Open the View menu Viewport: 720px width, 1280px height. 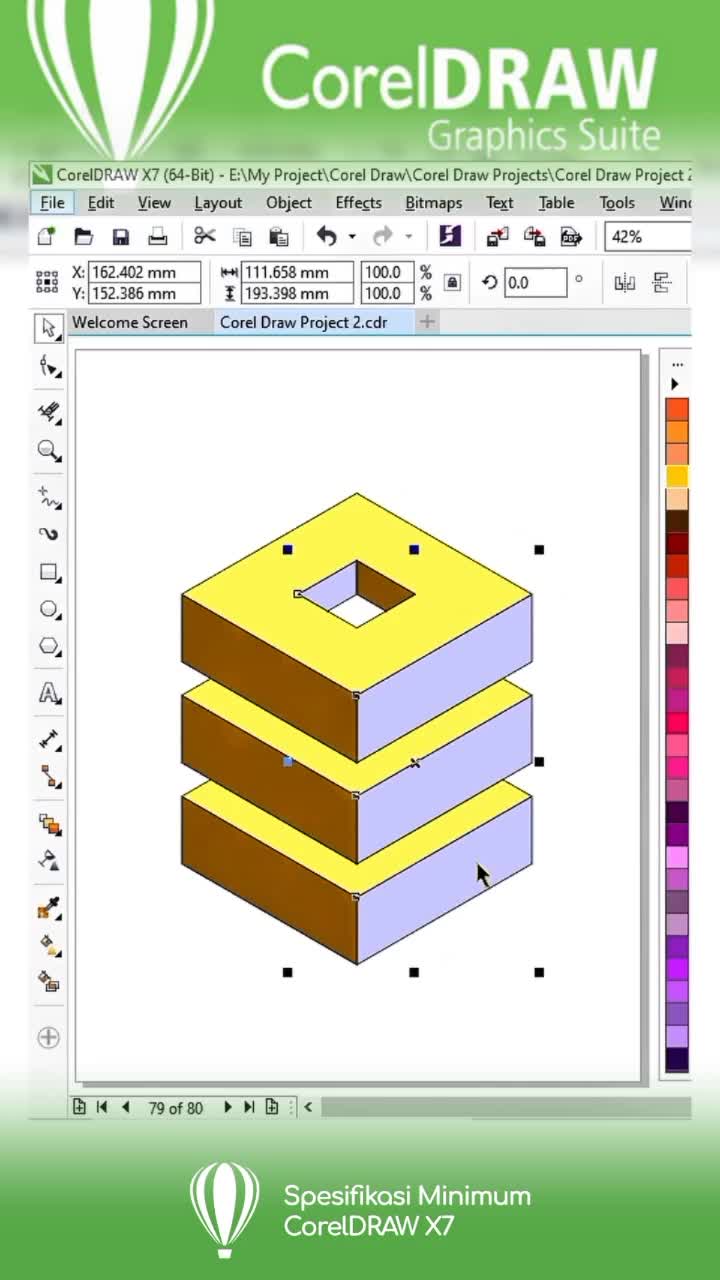click(154, 203)
